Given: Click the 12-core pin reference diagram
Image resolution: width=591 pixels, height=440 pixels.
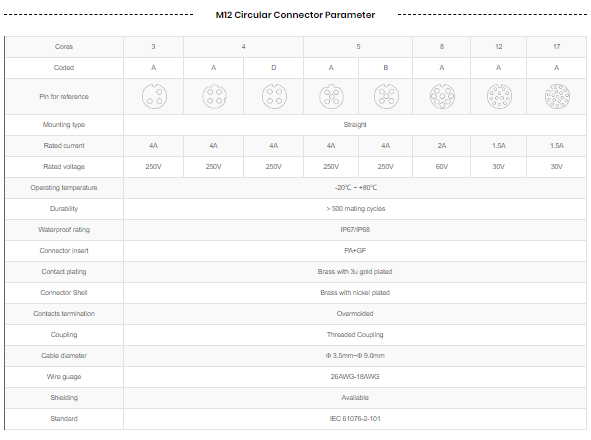Looking at the screenshot, I should coord(499,97).
